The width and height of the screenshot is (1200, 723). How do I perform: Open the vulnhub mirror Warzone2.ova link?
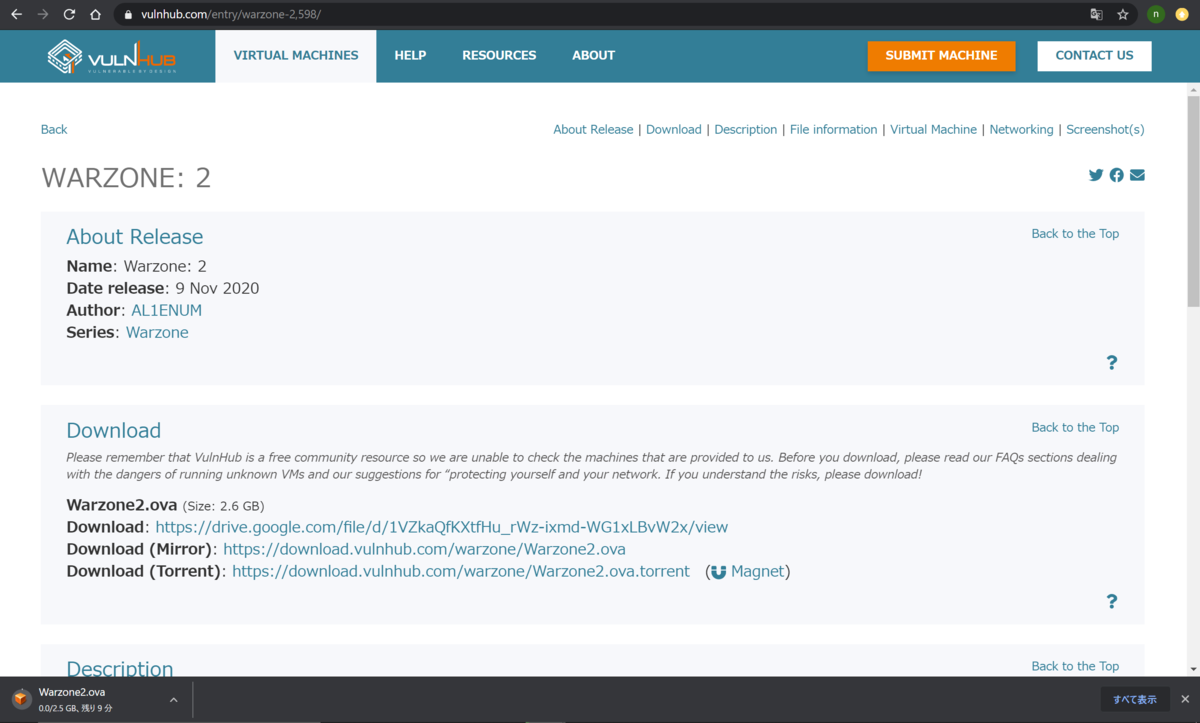424,549
